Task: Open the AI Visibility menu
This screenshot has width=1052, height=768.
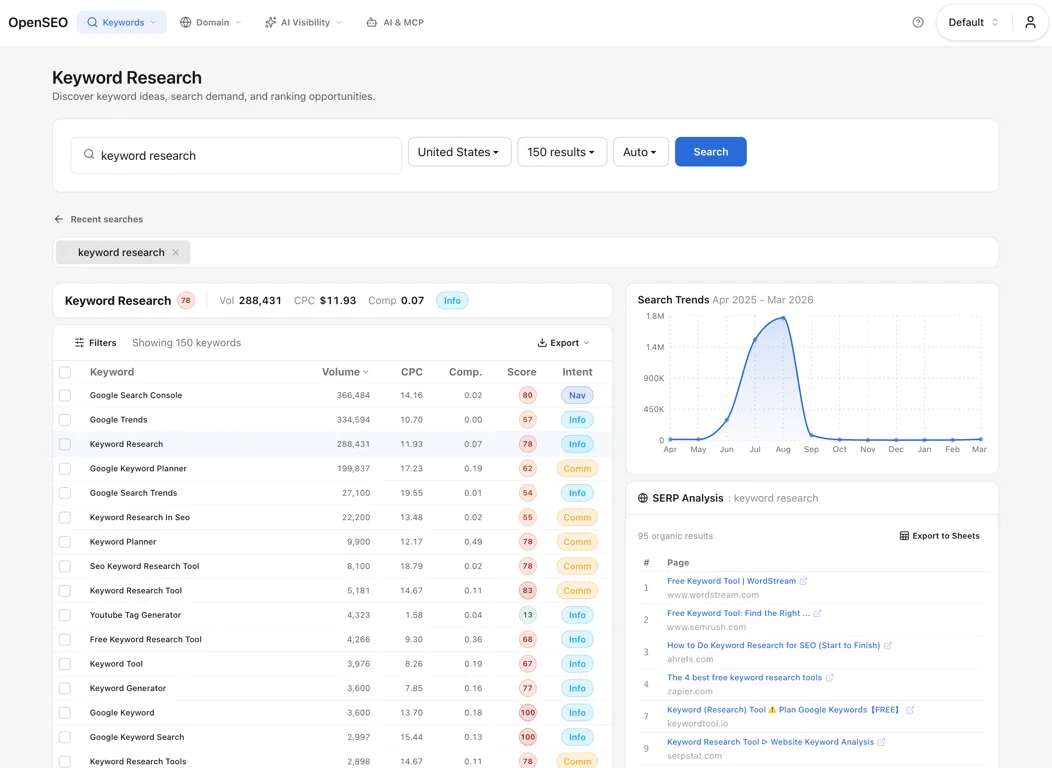Action: pyautogui.click(x=303, y=22)
